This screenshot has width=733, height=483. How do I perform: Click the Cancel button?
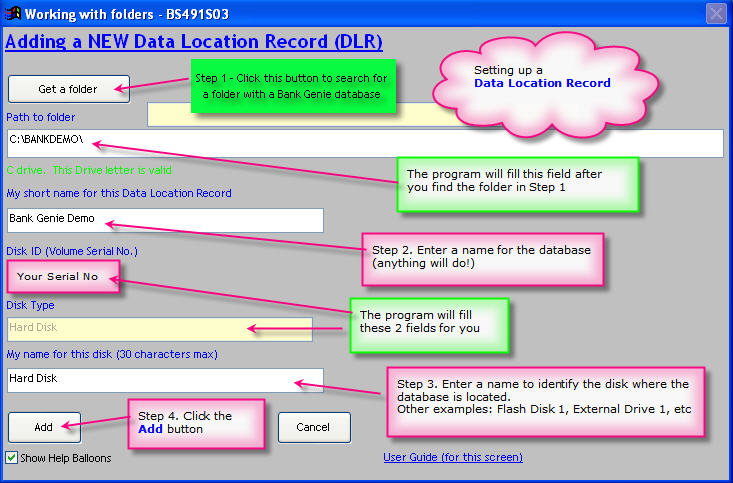314,427
